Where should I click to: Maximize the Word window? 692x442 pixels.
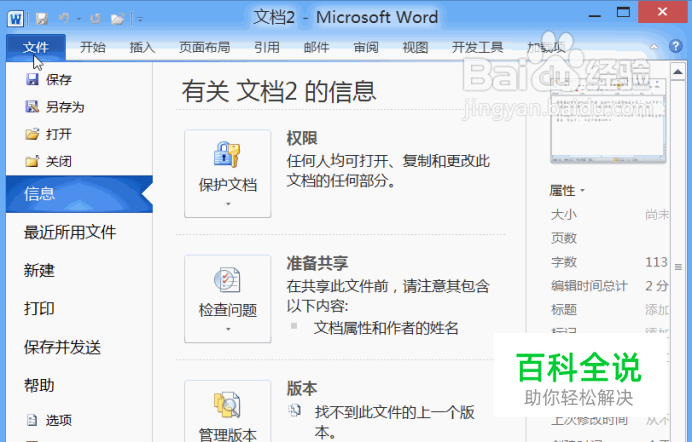(x=623, y=12)
